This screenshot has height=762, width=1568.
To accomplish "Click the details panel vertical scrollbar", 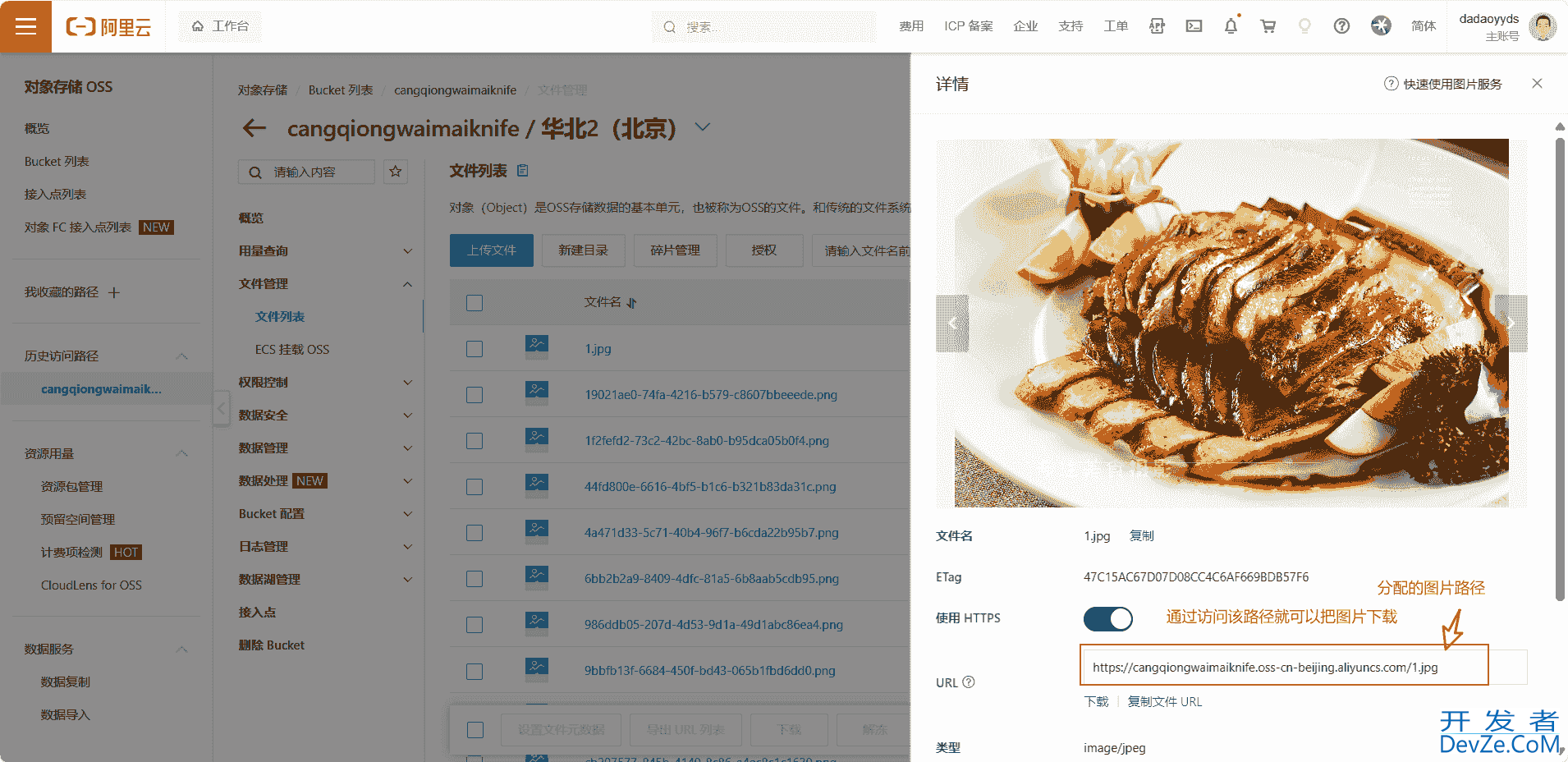I will [1560, 370].
